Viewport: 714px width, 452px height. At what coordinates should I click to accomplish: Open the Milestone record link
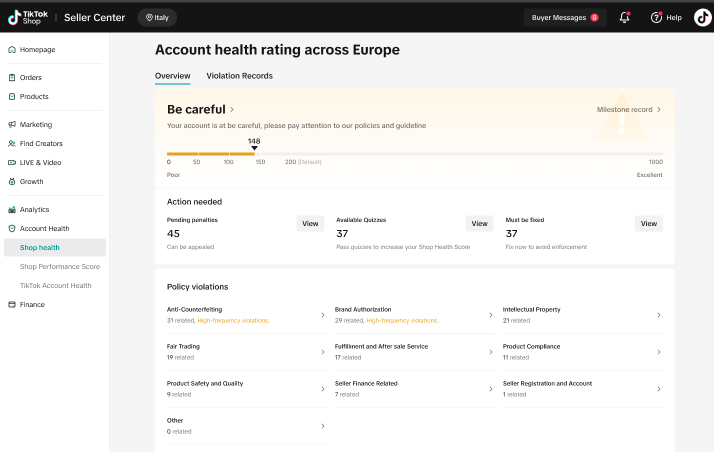click(x=629, y=109)
